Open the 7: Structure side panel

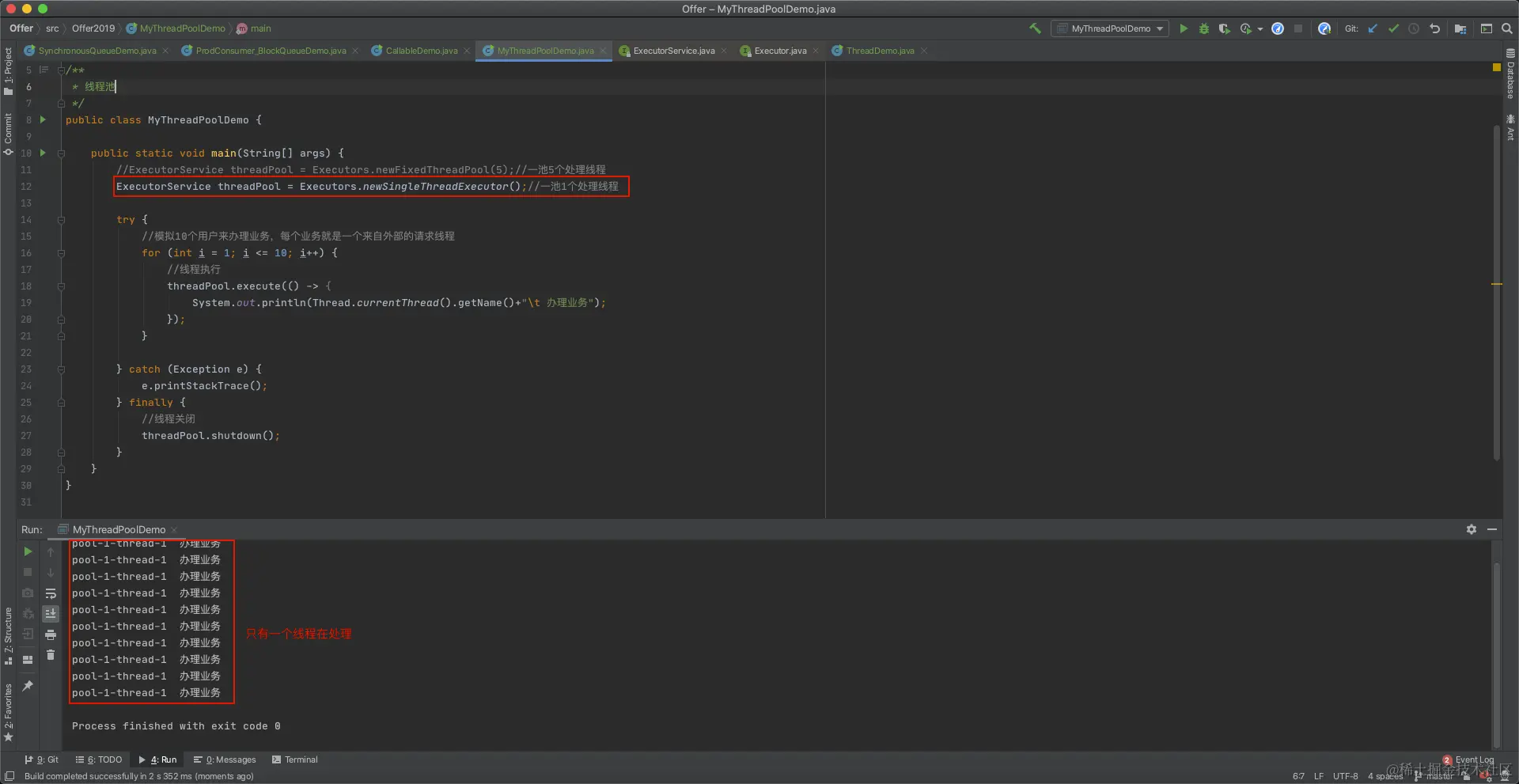(x=8, y=635)
